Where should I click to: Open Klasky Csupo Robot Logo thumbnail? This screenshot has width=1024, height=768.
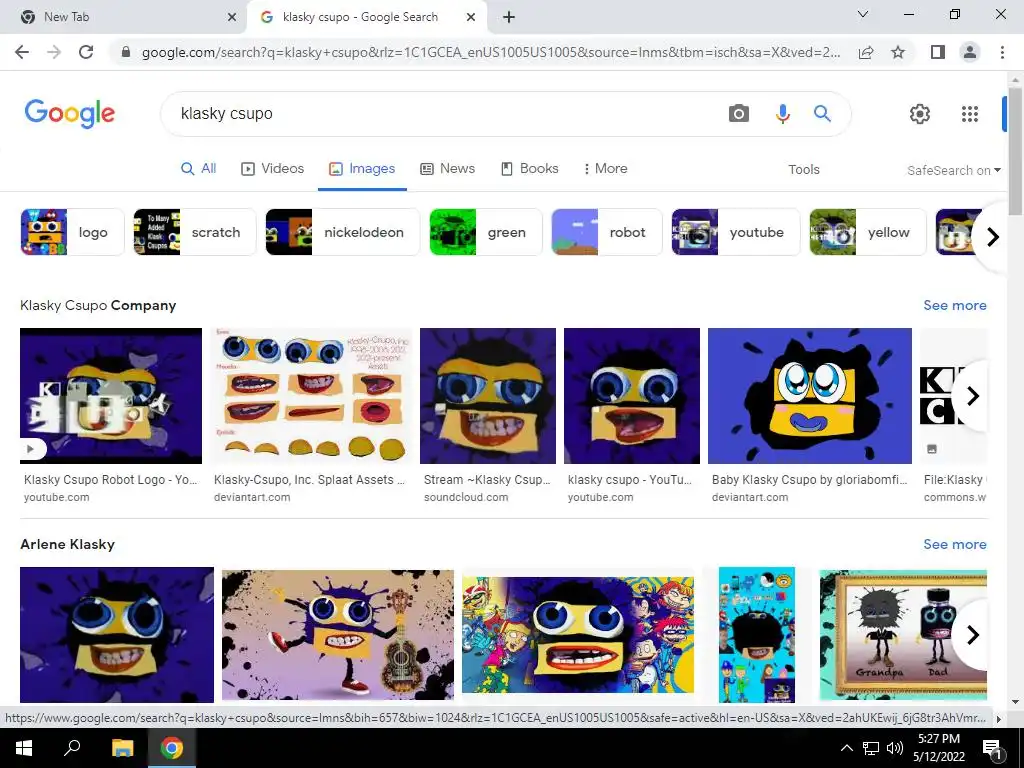click(x=111, y=396)
